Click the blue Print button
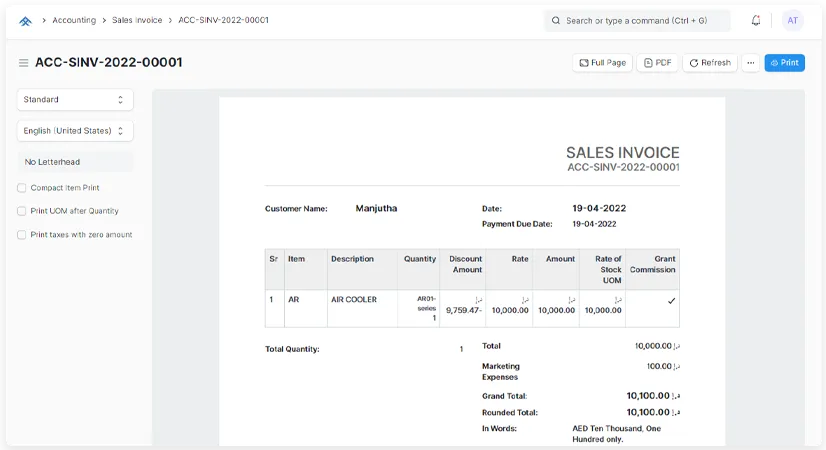The width and height of the screenshot is (826, 450). (x=784, y=63)
